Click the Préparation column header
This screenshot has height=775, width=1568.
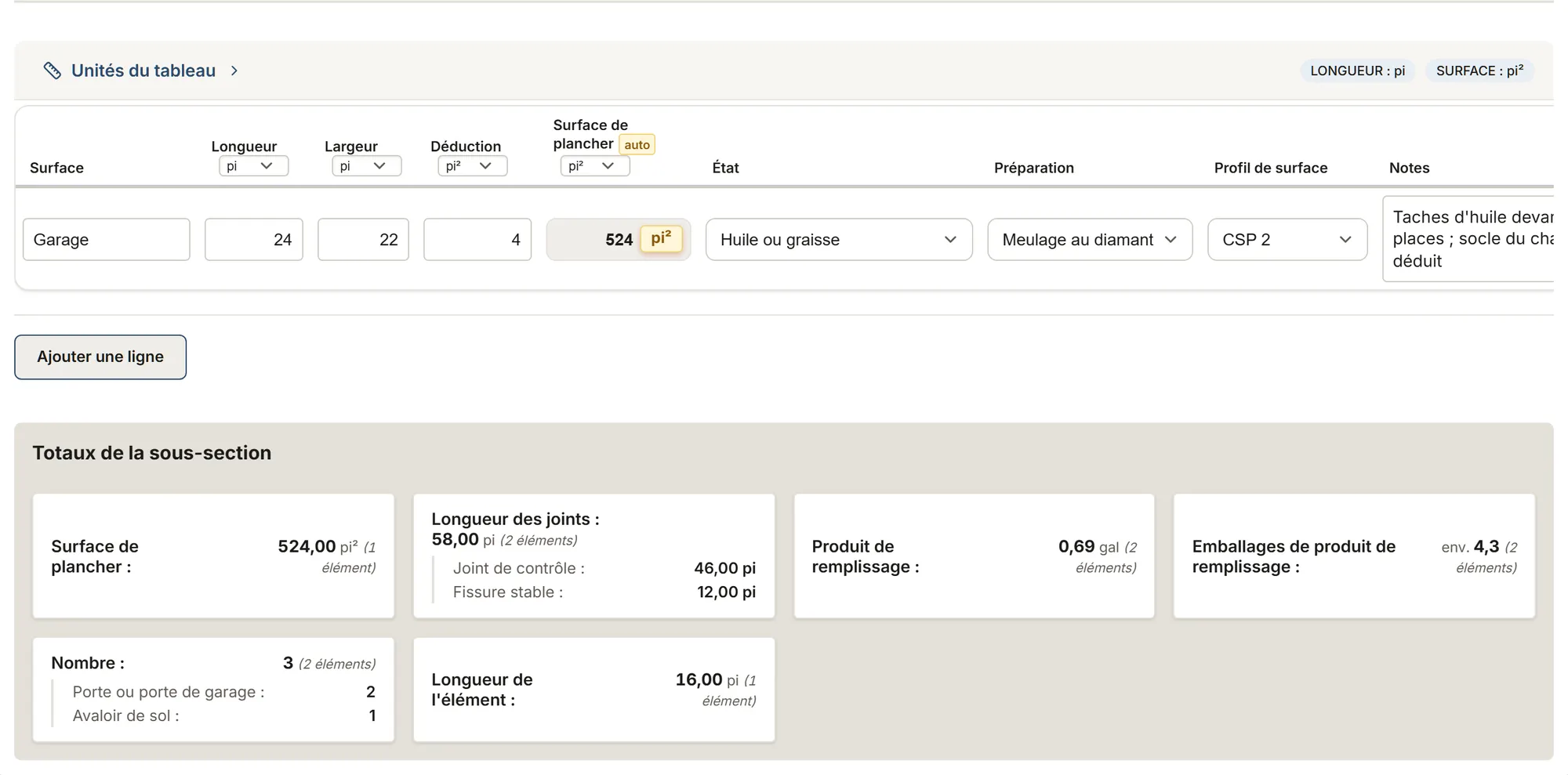coord(1033,168)
